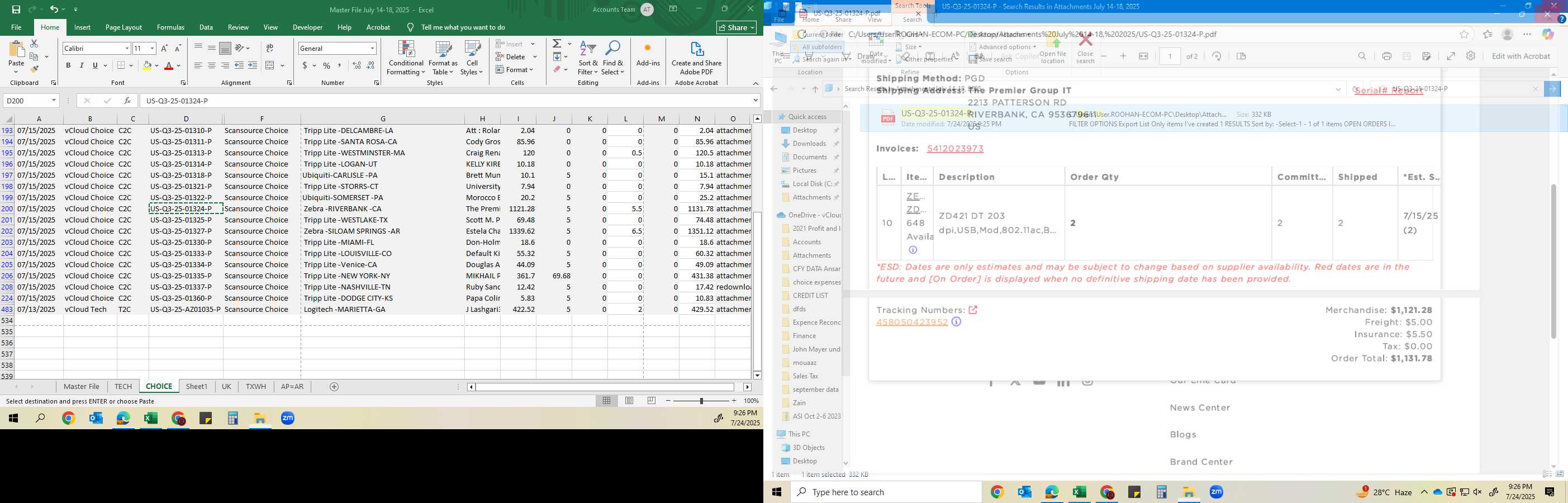Toggle Wrap Text for the cell

tap(270, 48)
